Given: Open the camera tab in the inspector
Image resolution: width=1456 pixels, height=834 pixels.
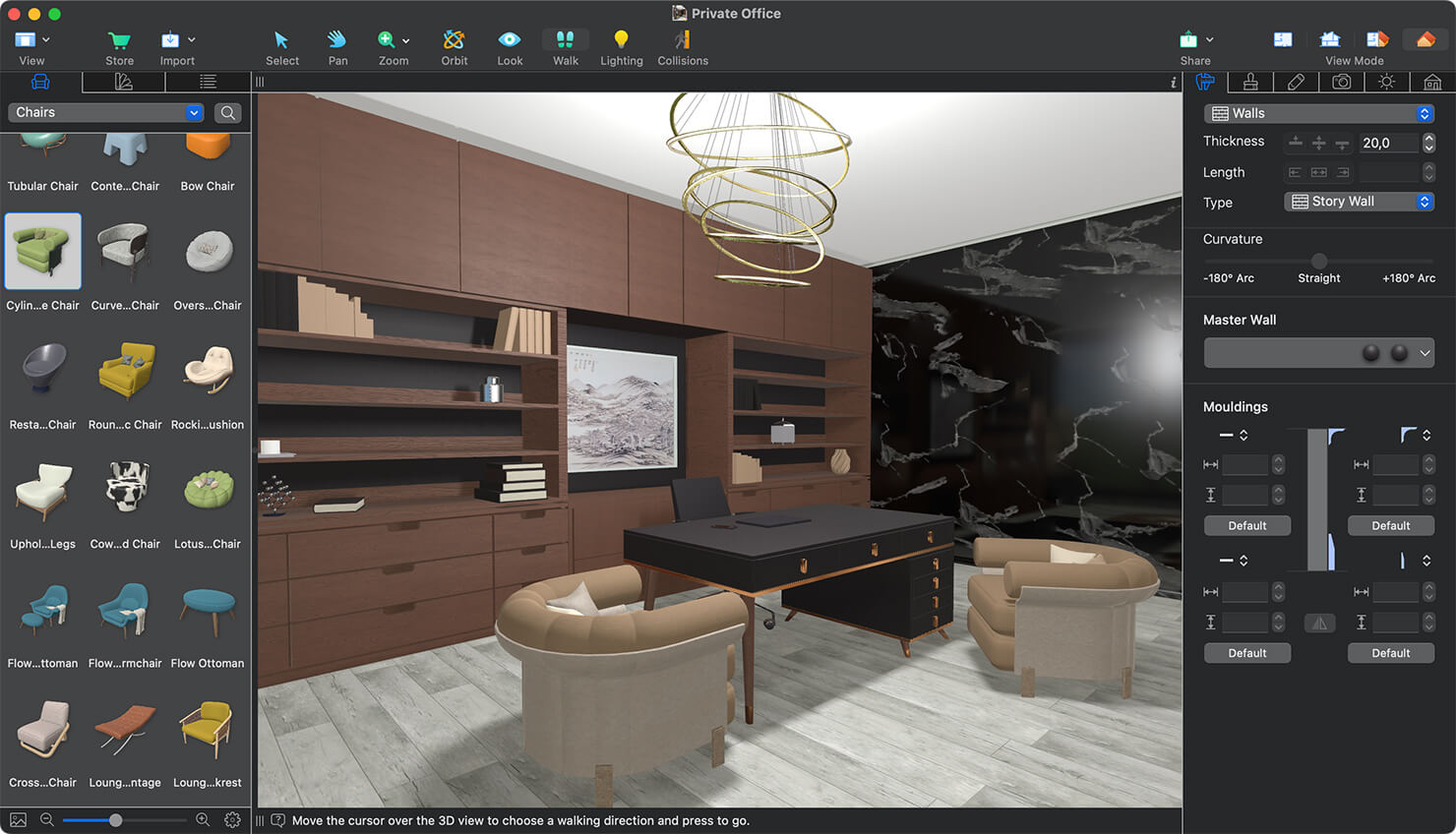Looking at the screenshot, I should [1341, 82].
